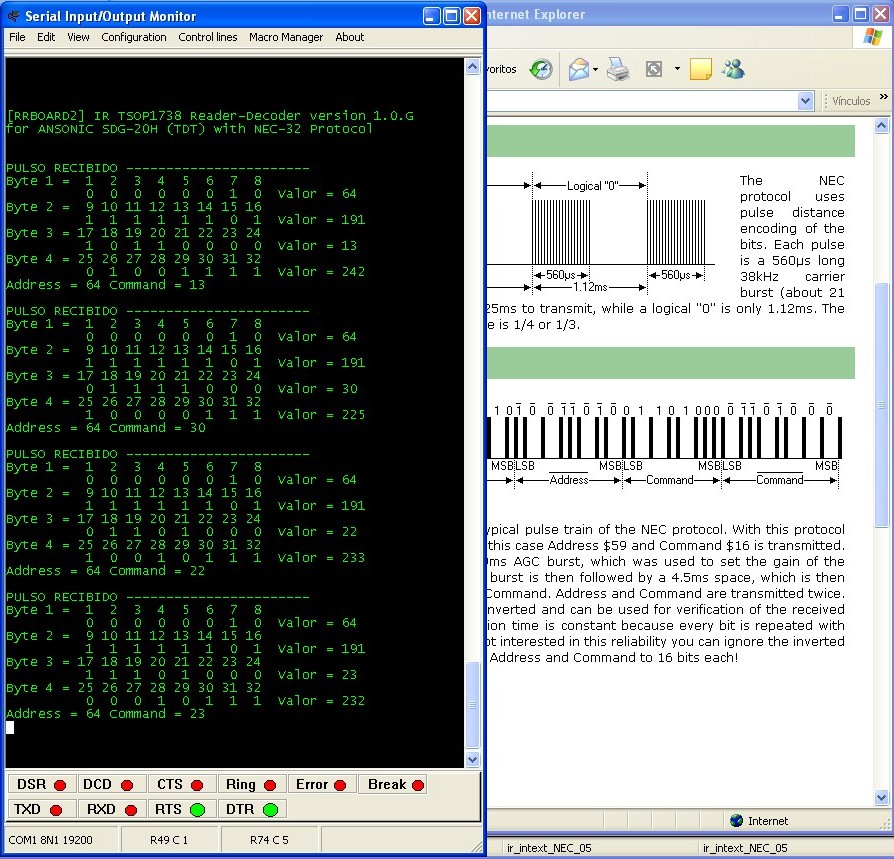Click the R74 C 5 status field
Viewport: 894px width, 859px height.
click(269, 840)
